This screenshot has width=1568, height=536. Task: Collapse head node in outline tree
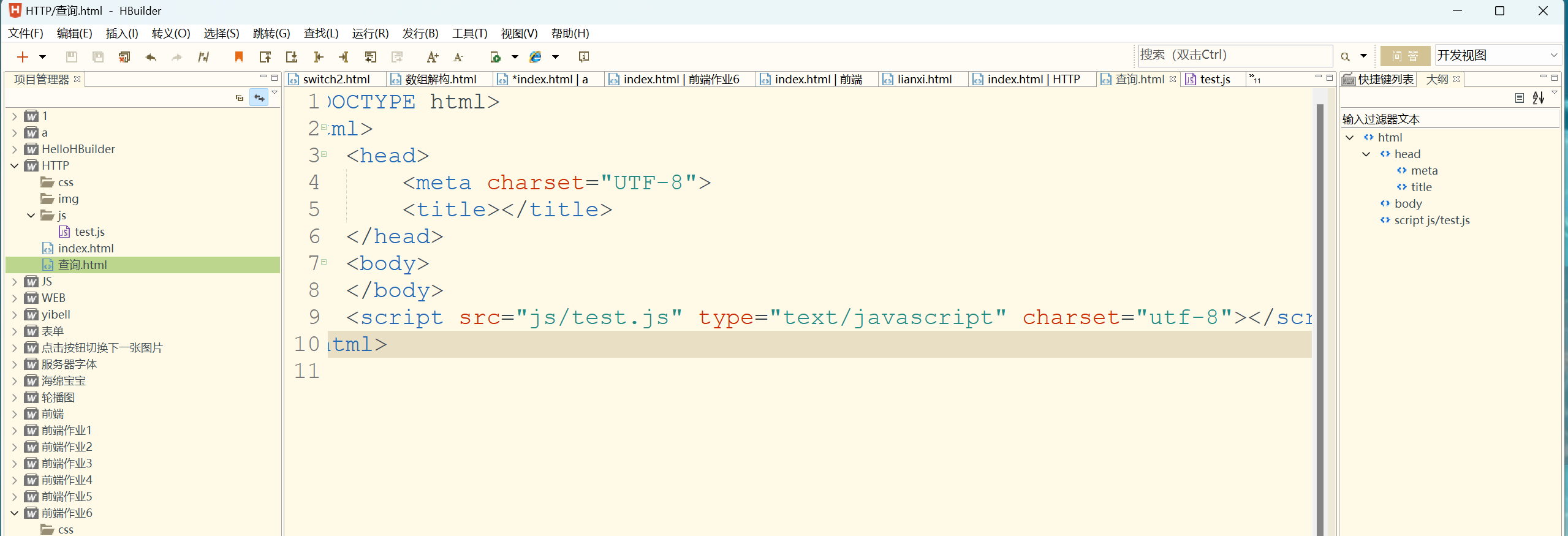coord(1366,154)
